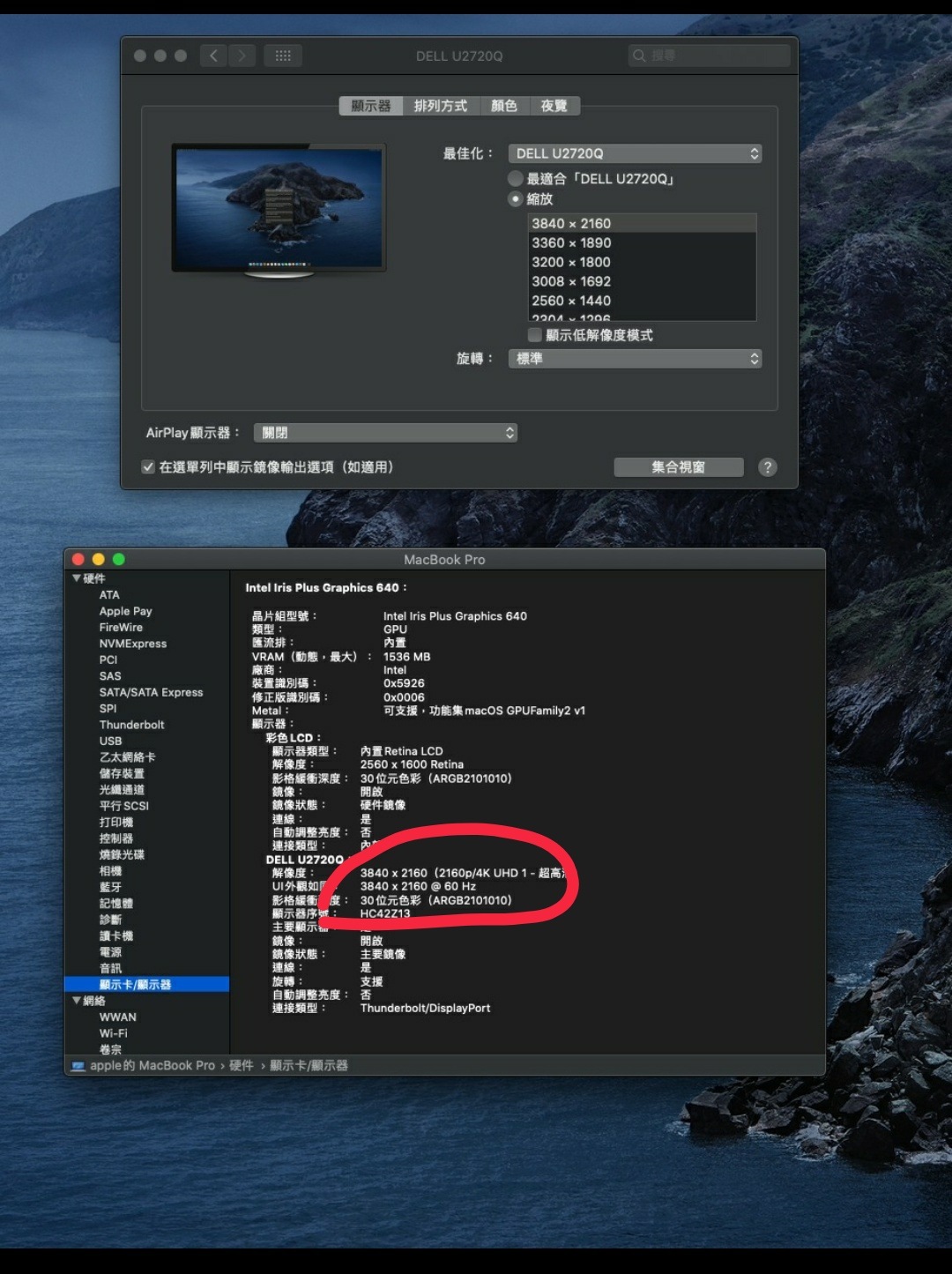Choose resolution 3360 × 1890
The width and height of the screenshot is (952, 1274).
tap(642, 243)
